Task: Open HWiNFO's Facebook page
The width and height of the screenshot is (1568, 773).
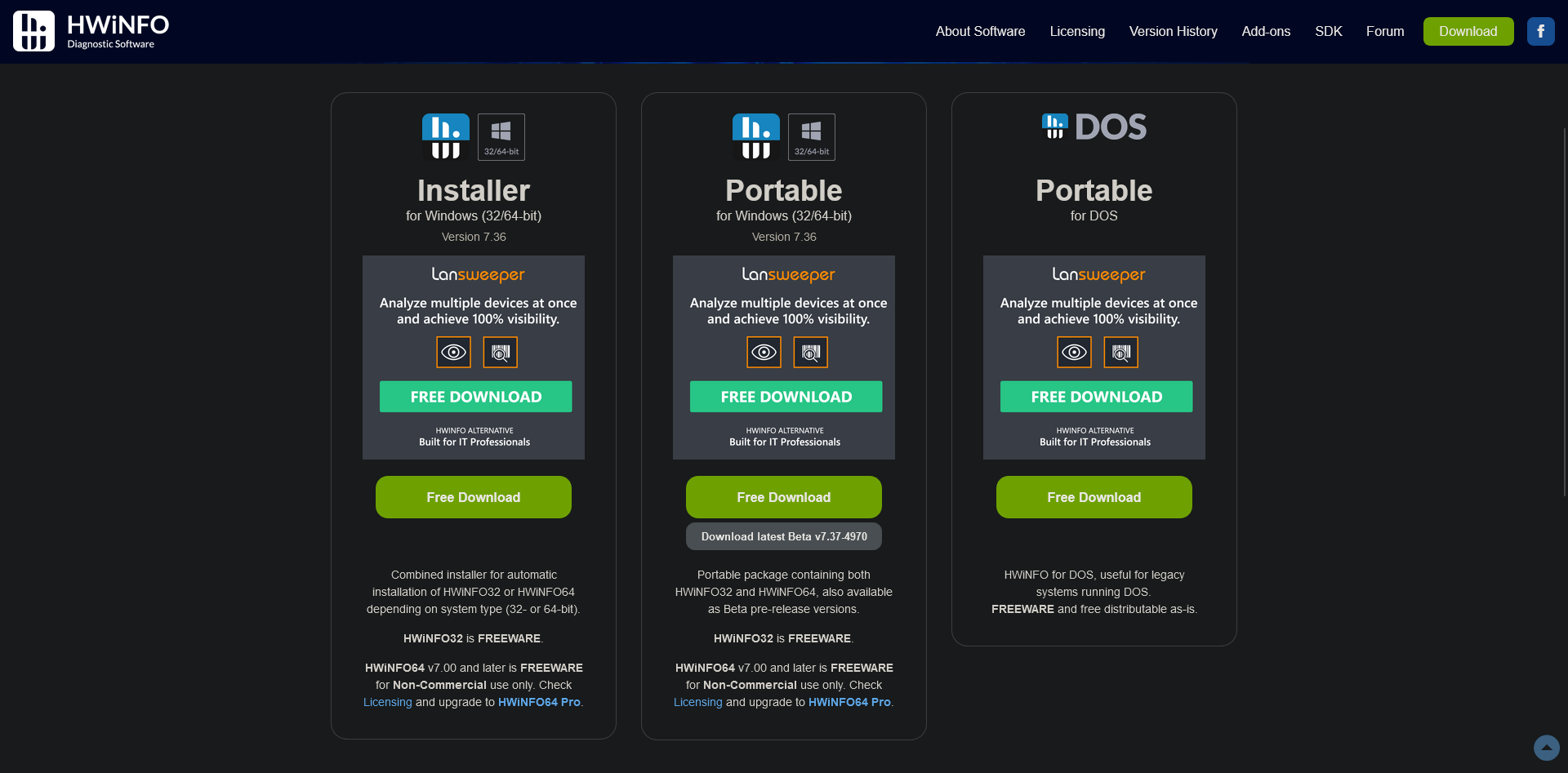Action: point(1541,31)
